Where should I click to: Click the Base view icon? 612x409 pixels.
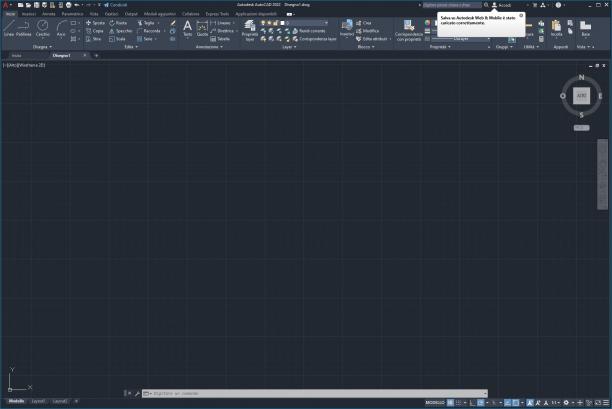click(x=585, y=28)
